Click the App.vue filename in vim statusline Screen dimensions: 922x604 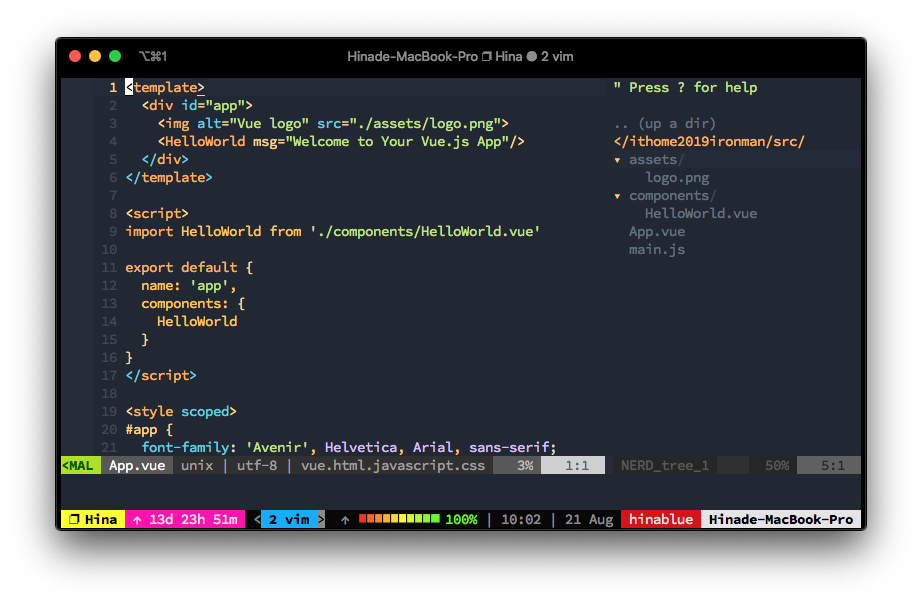pyautogui.click(x=137, y=466)
